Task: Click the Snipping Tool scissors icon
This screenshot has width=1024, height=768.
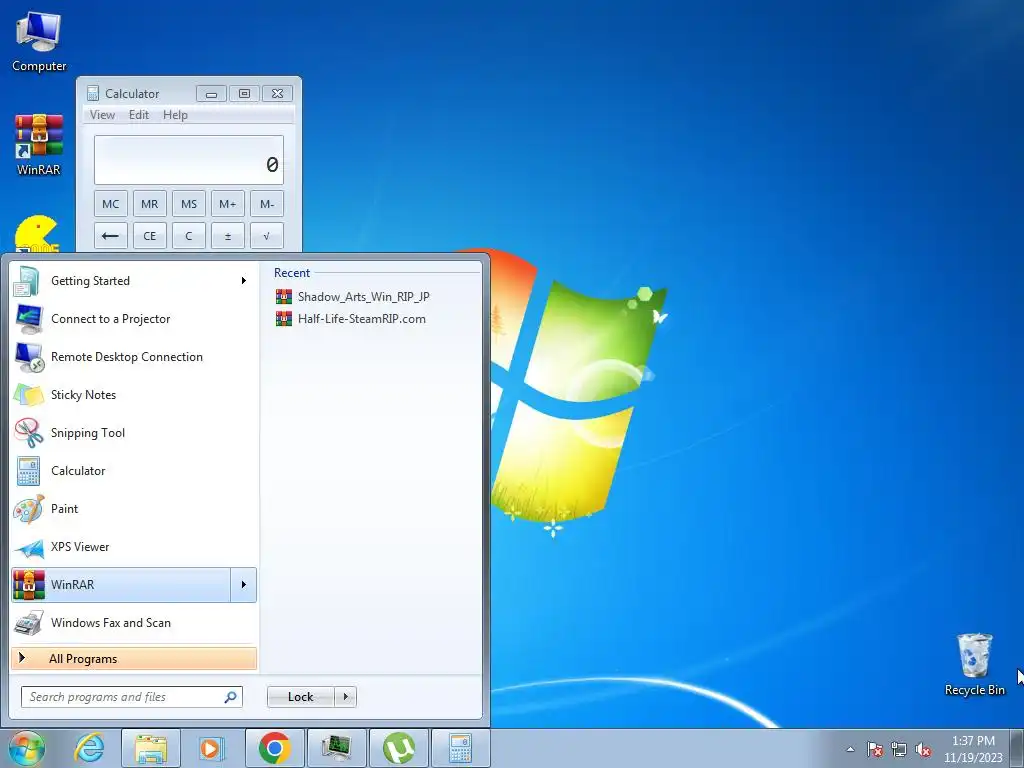Action: coord(29,432)
